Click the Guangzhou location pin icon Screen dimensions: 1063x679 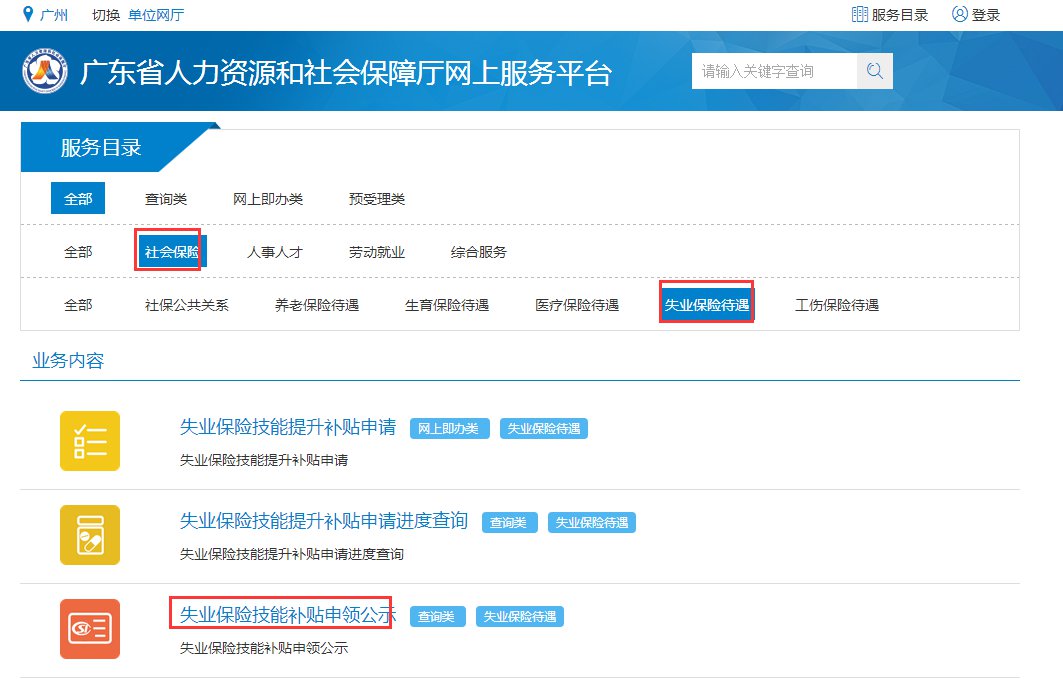pyautogui.click(x=27, y=14)
